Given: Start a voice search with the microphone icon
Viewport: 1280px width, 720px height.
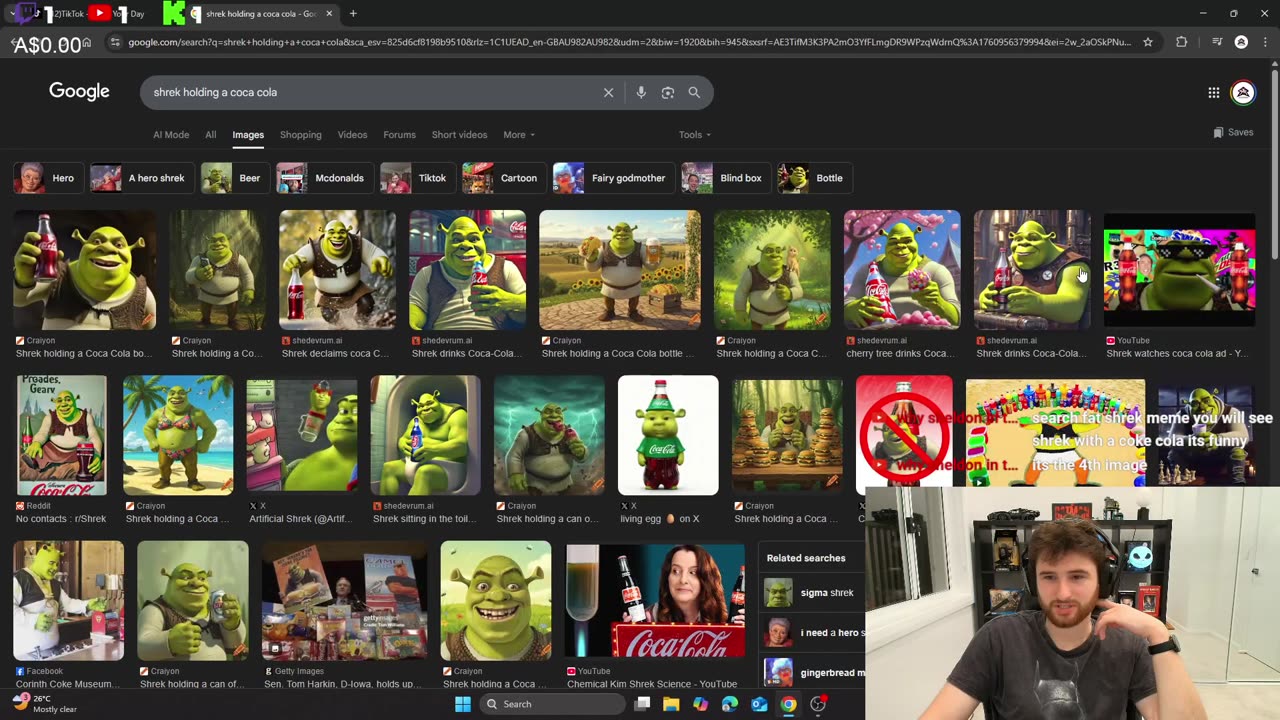Looking at the screenshot, I should point(641,92).
